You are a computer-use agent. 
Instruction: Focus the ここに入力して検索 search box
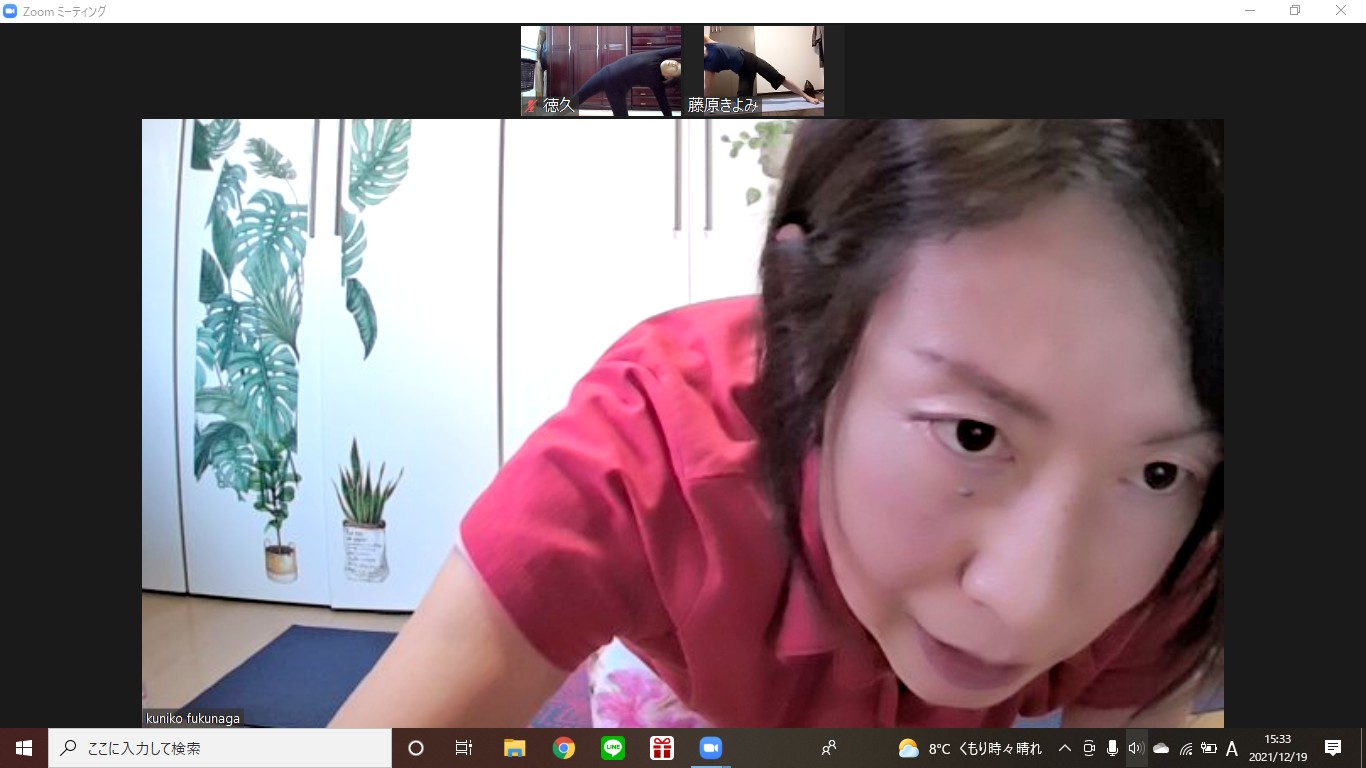pos(220,748)
